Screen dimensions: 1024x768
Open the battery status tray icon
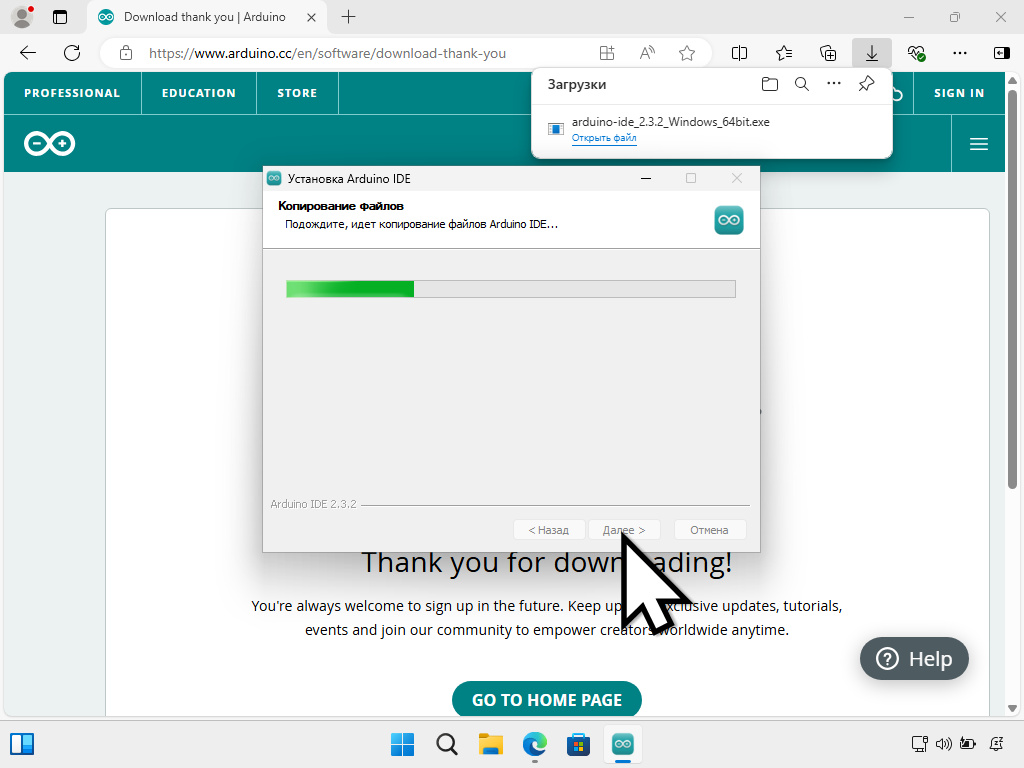tap(968, 744)
